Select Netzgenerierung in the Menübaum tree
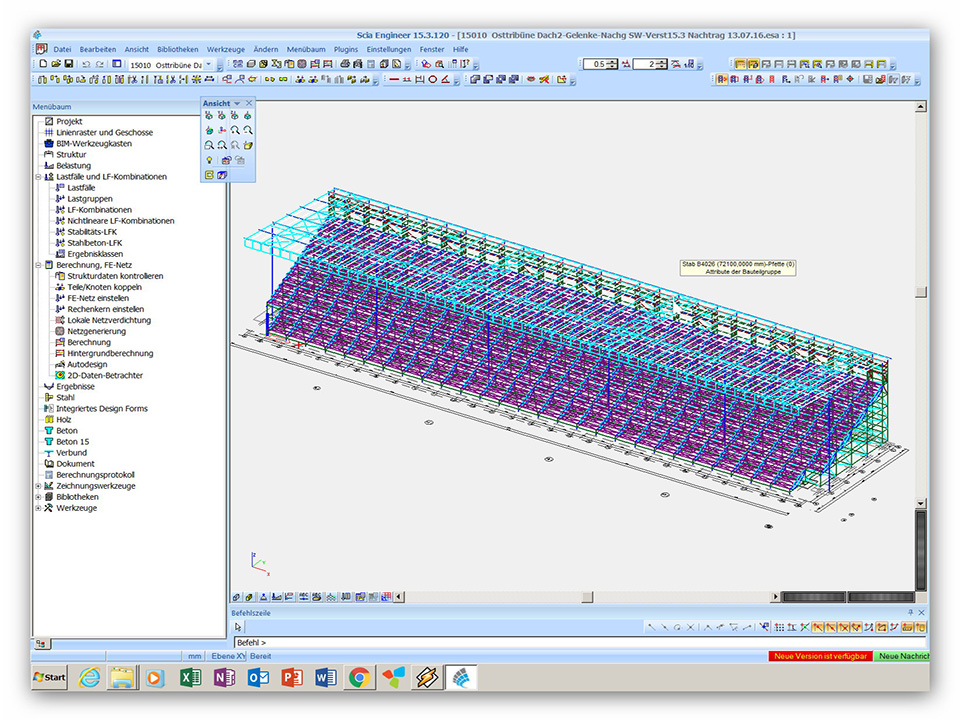 96,331
